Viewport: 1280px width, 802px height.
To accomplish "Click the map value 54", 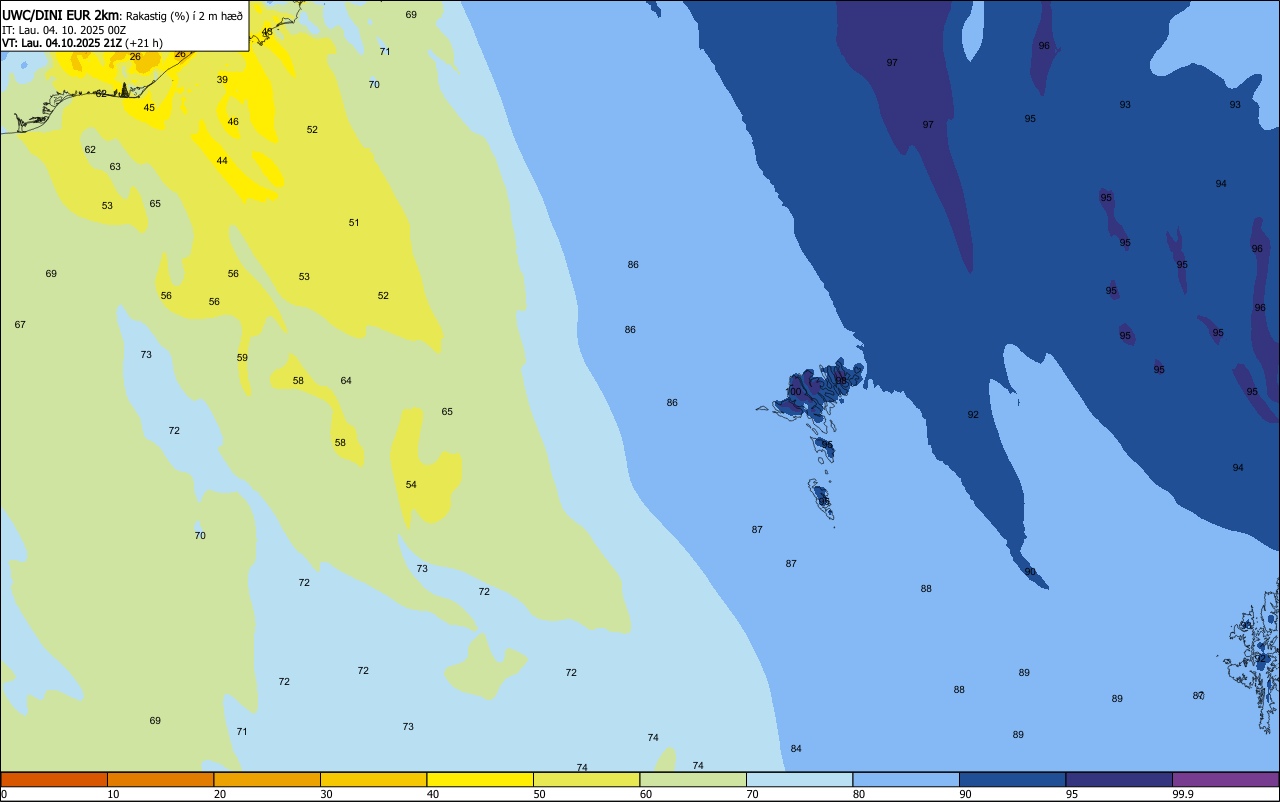I will pyautogui.click(x=411, y=485).
